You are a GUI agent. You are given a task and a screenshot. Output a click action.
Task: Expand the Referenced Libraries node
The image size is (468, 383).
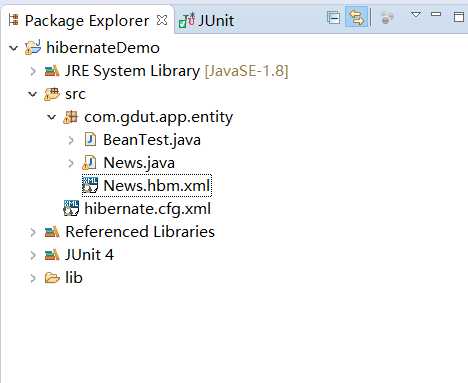(x=33, y=232)
